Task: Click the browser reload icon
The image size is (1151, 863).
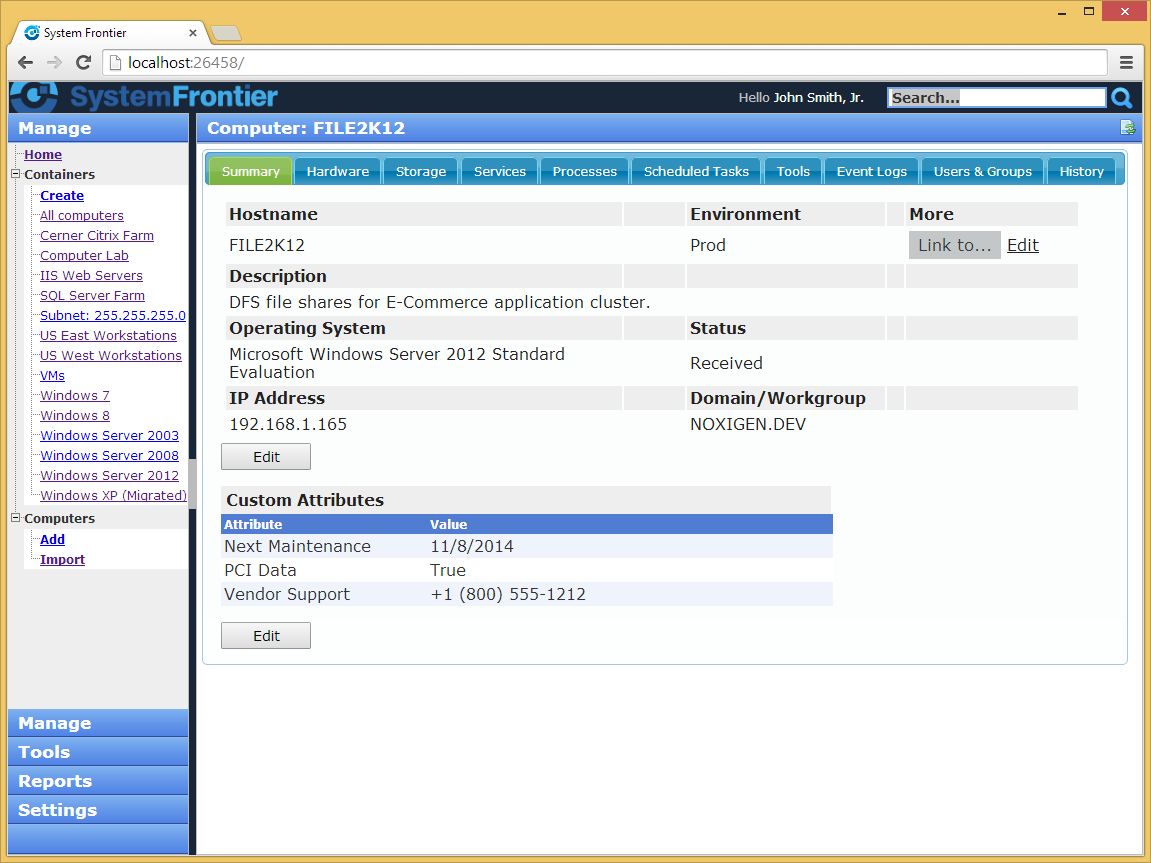Action: 83,62
